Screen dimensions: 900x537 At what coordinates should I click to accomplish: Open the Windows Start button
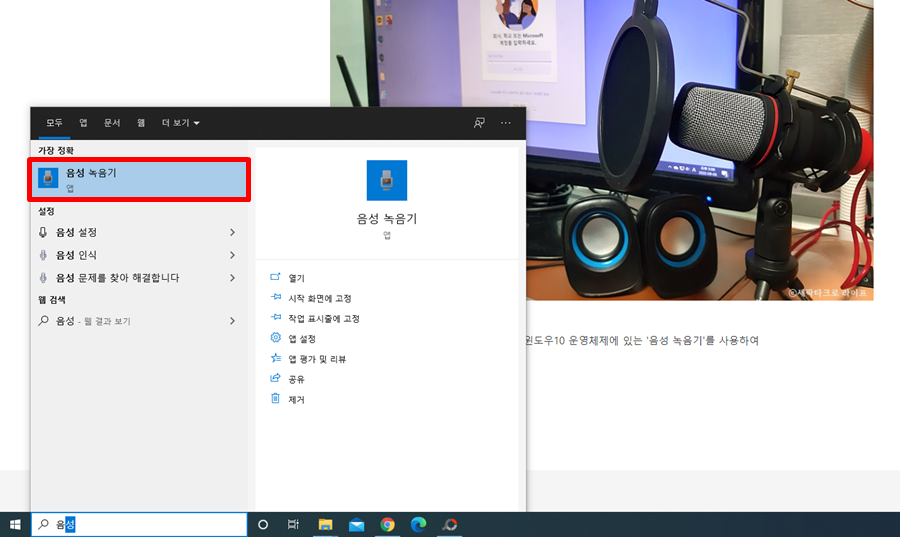15,524
